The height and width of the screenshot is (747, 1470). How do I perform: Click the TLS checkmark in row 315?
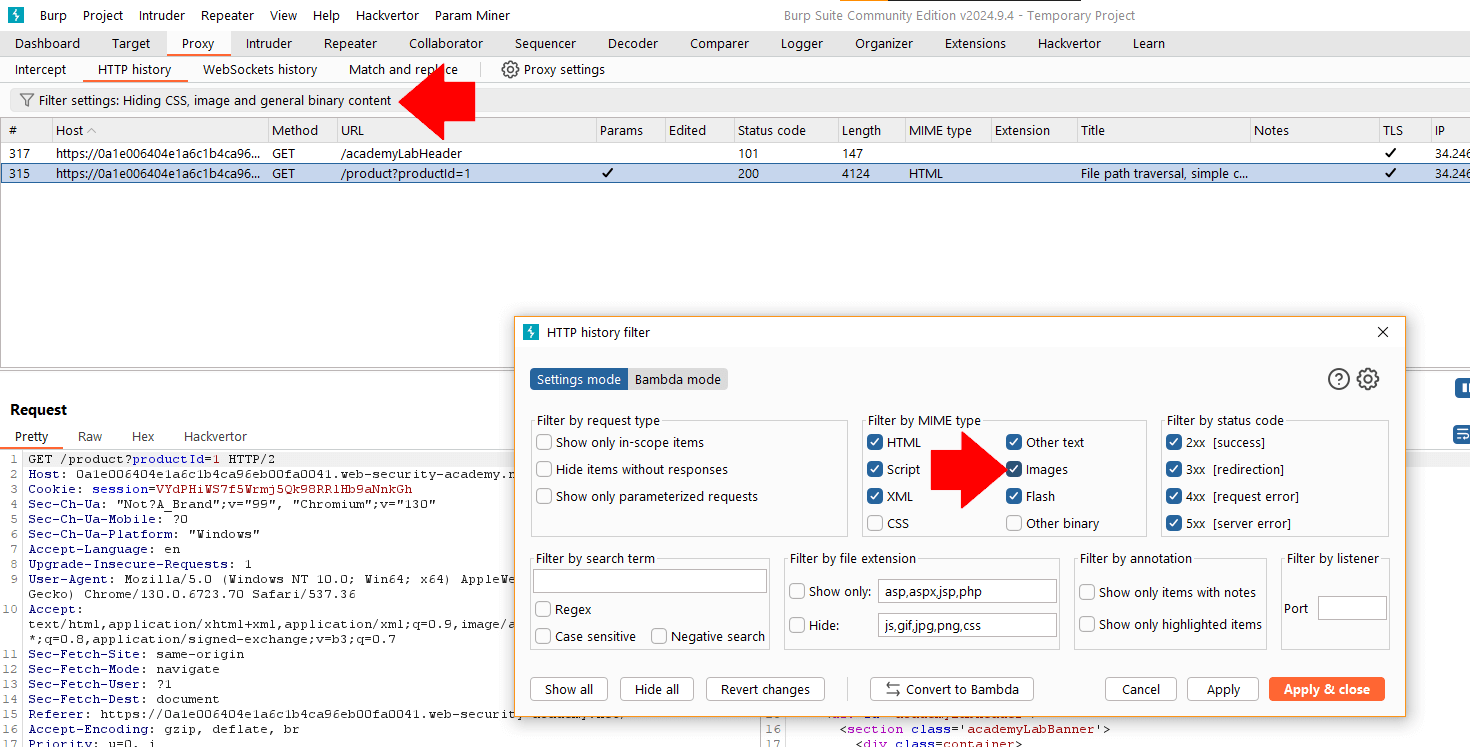(x=1390, y=173)
